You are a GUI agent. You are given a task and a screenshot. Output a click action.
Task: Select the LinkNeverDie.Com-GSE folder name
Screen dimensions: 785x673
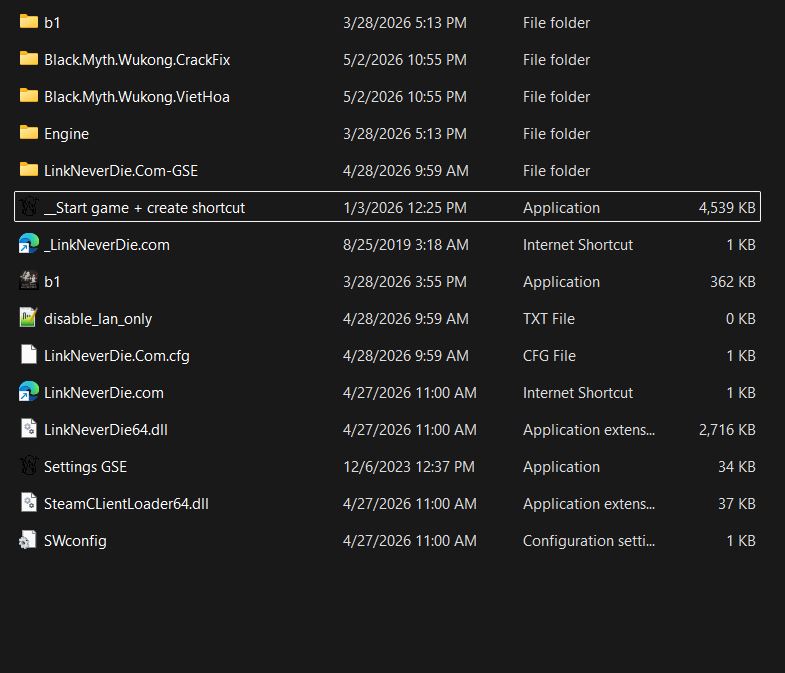point(121,171)
